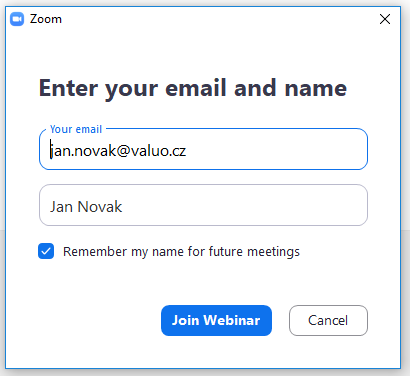This screenshot has width=410, height=376.
Task: Click the 'Enter your email and name' heading
Action: (x=193, y=88)
